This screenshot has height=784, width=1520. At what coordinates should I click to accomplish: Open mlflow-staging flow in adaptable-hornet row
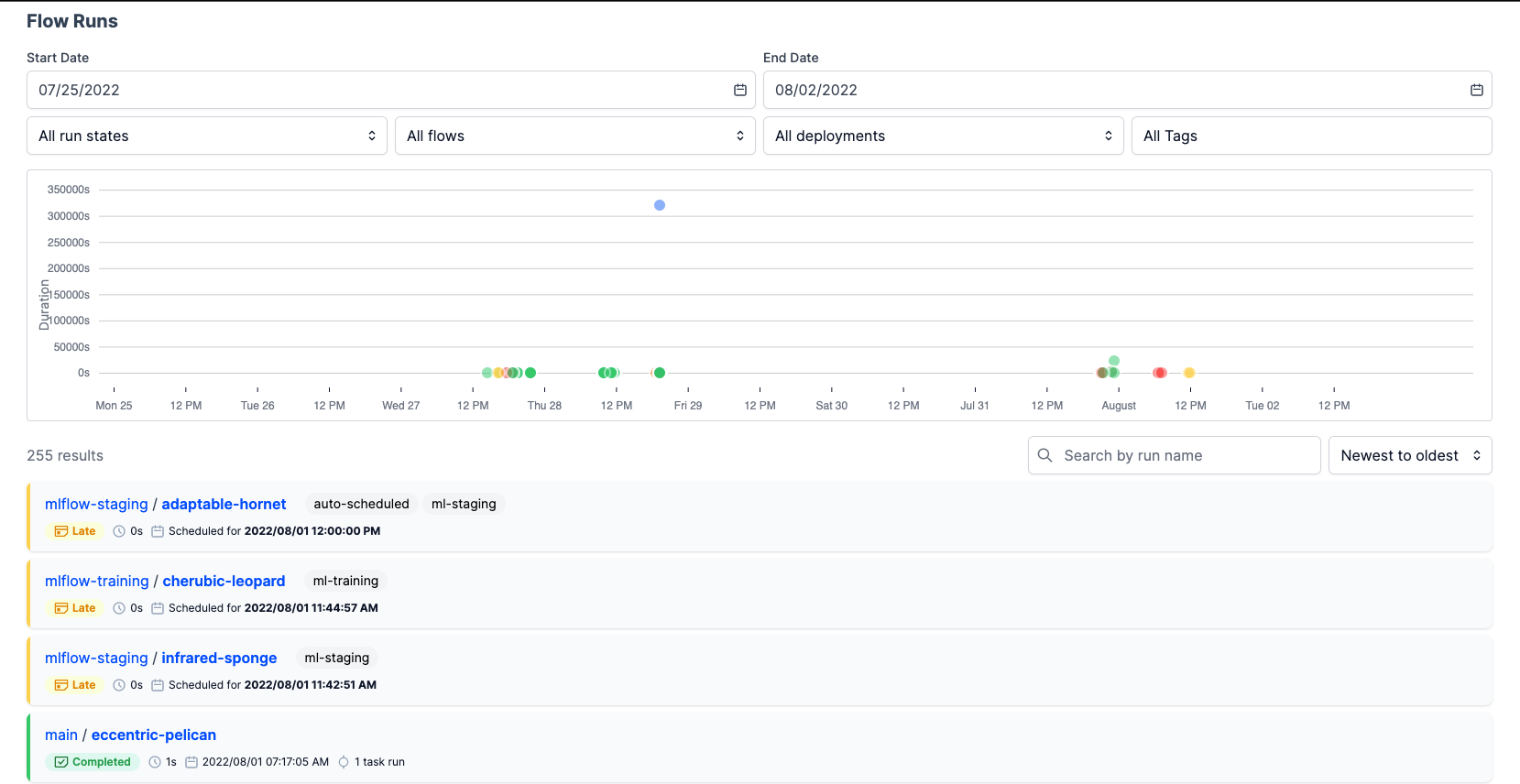[x=96, y=504]
